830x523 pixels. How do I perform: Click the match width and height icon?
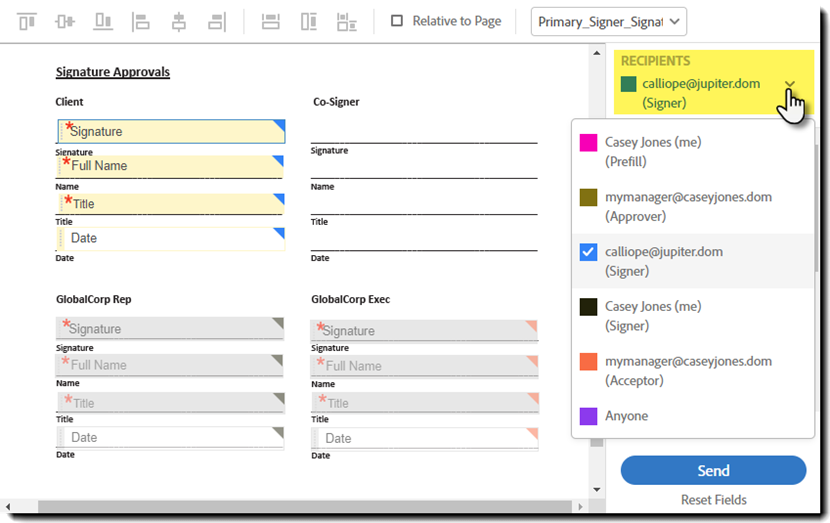pos(346,21)
